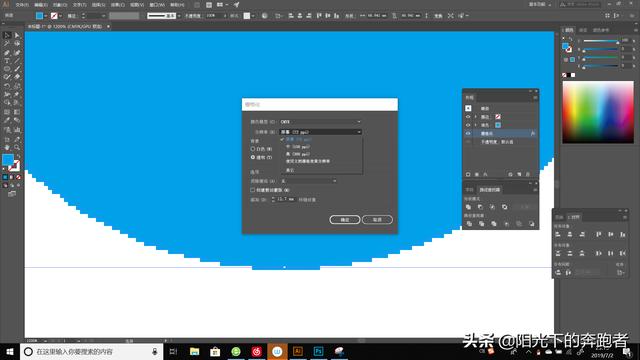The image size is (640, 360).
Task: Select the Pen tool
Action: tap(7, 52)
